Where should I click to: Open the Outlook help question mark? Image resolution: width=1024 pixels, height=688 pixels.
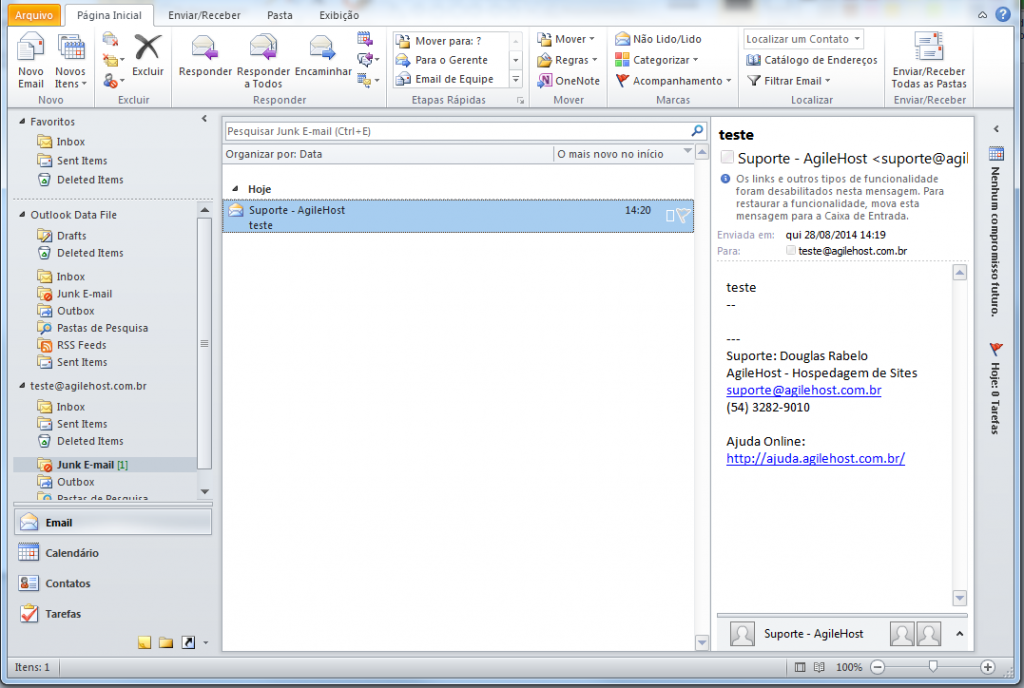[1003, 14]
